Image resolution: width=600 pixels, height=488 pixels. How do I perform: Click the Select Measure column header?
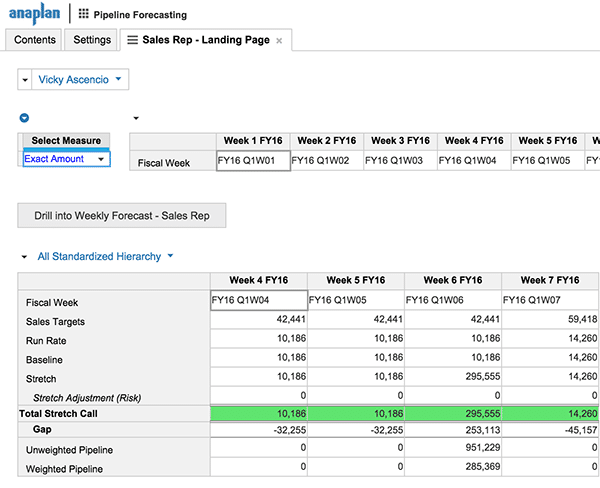[x=66, y=140]
